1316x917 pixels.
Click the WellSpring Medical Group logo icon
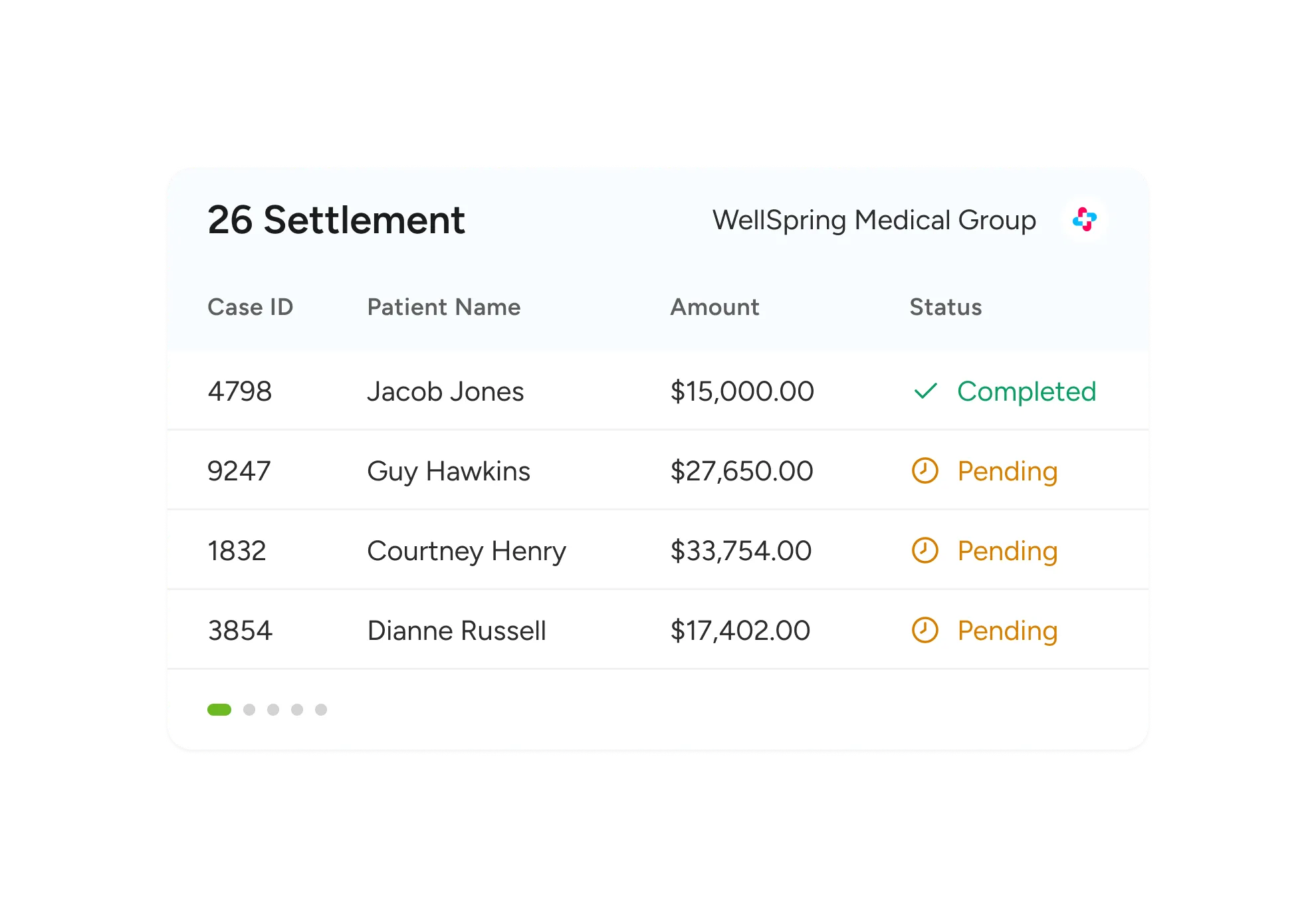1085,219
